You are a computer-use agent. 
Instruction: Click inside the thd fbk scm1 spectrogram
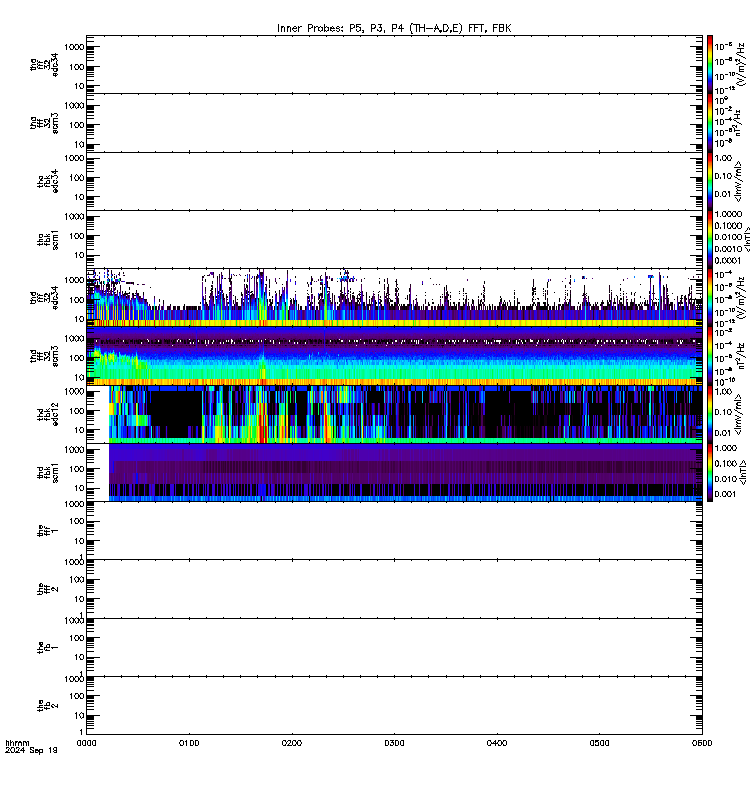[394, 473]
